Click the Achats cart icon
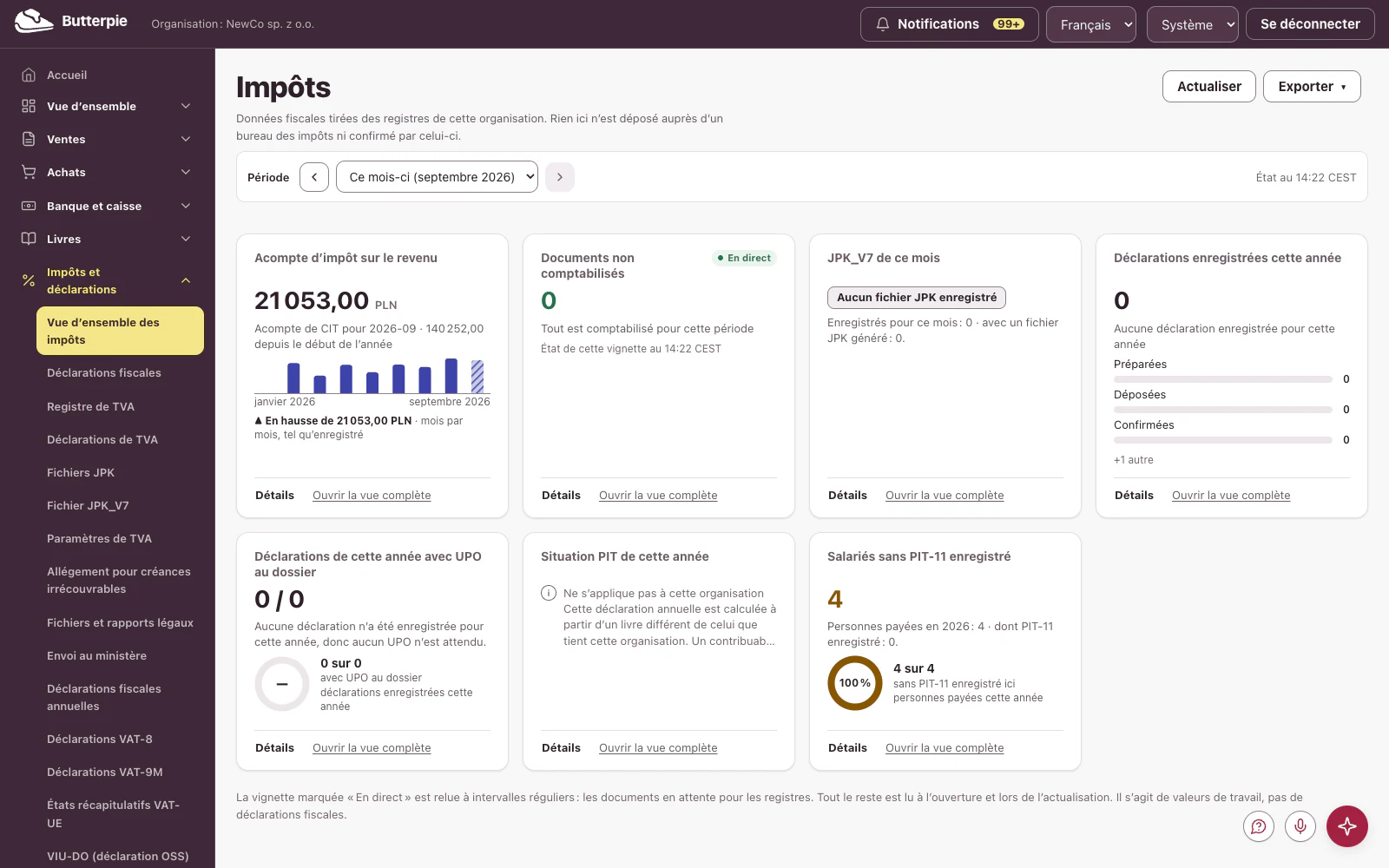Screen dimensions: 1389x868 [29, 172]
